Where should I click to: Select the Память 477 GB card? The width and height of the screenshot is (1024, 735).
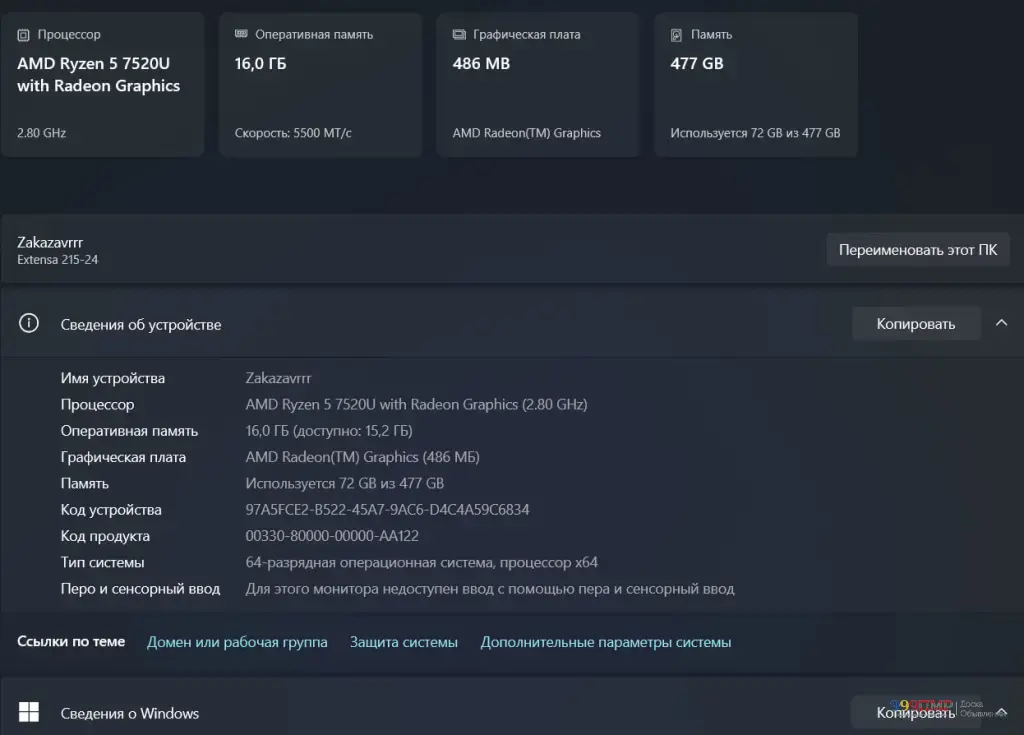click(x=756, y=84)
